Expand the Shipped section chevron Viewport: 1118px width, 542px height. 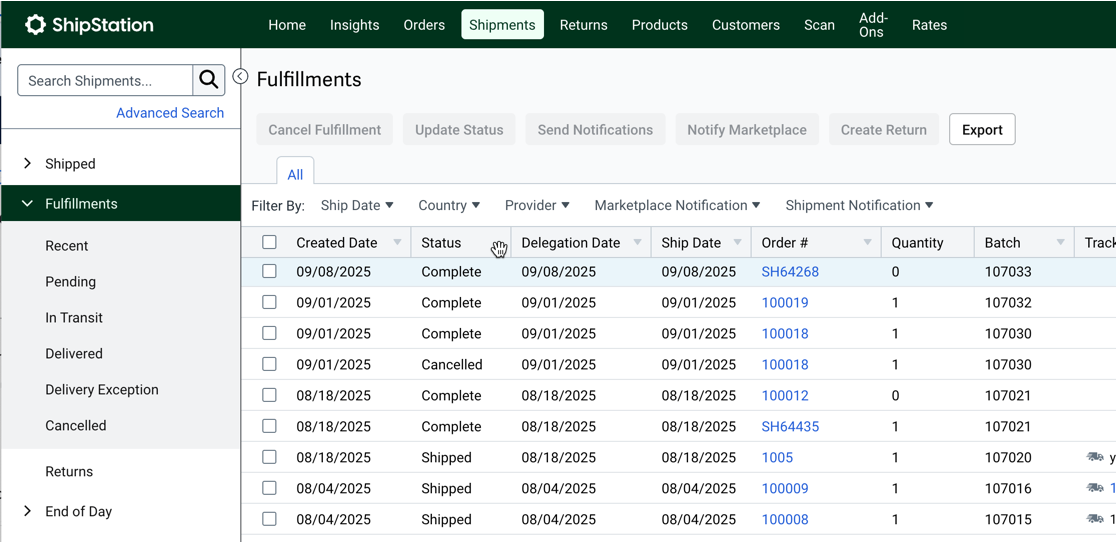tap(28, 163)
